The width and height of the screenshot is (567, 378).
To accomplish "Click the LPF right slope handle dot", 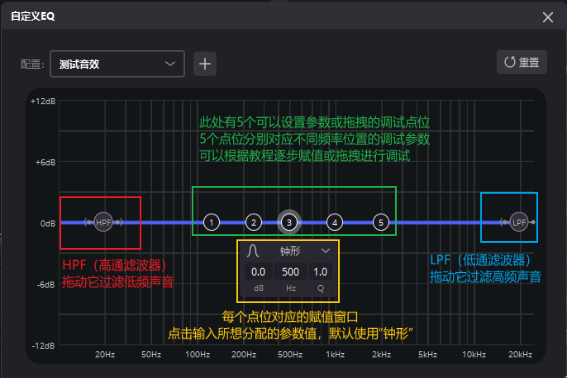I will coord(533,222).
